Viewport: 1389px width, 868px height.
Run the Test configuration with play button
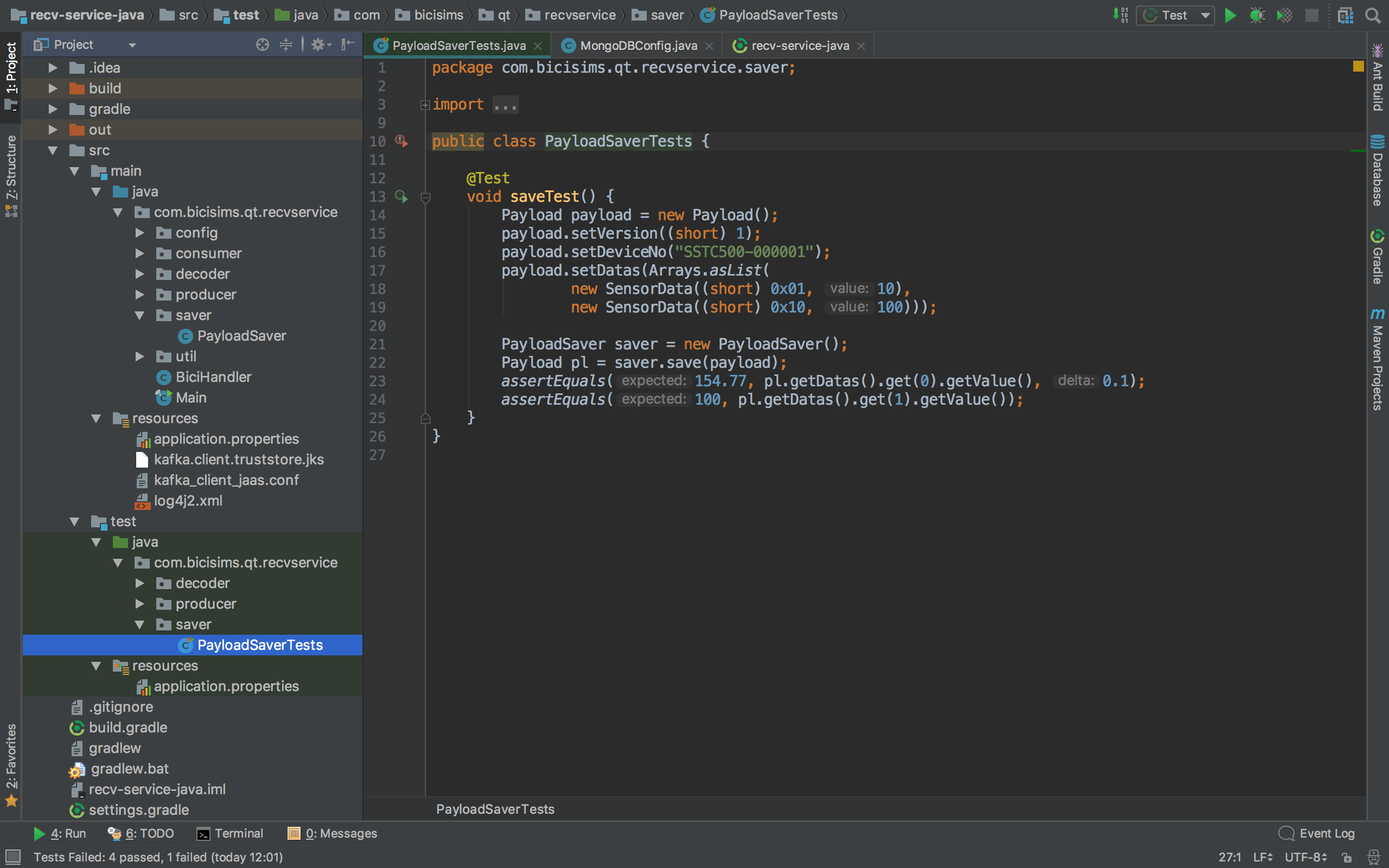point(1229,16)
